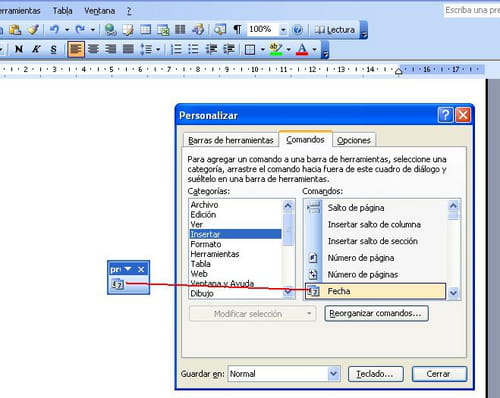Click the Insert Excel worksheet icon
Screen dimensions: 500x398
(163, 30)
